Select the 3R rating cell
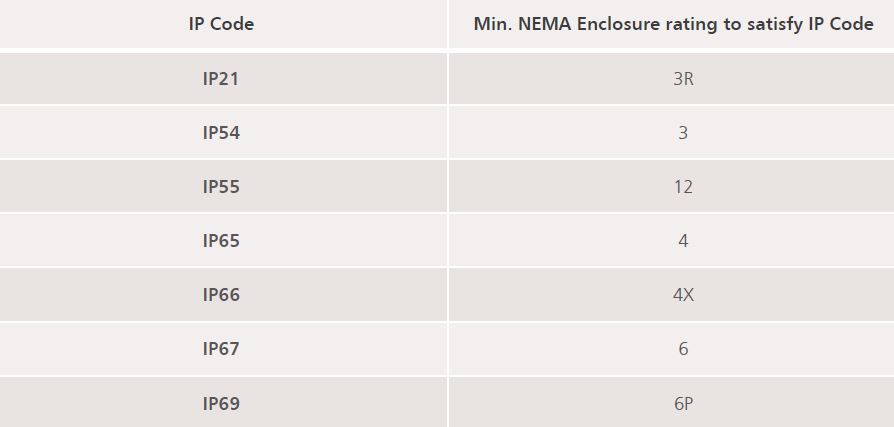Screen dimensions: 894x427 tap(683, 79)
